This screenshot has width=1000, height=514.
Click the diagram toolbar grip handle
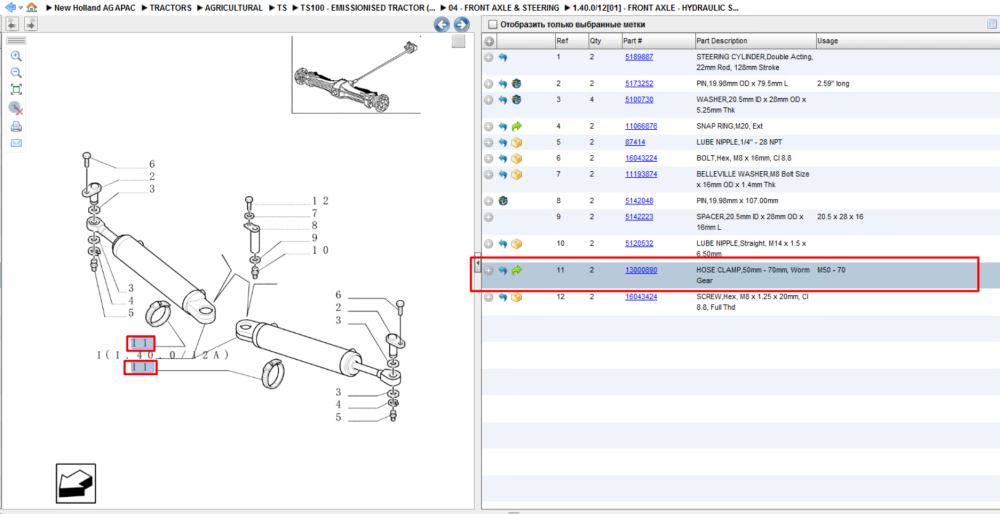click(x=16, y=41)
